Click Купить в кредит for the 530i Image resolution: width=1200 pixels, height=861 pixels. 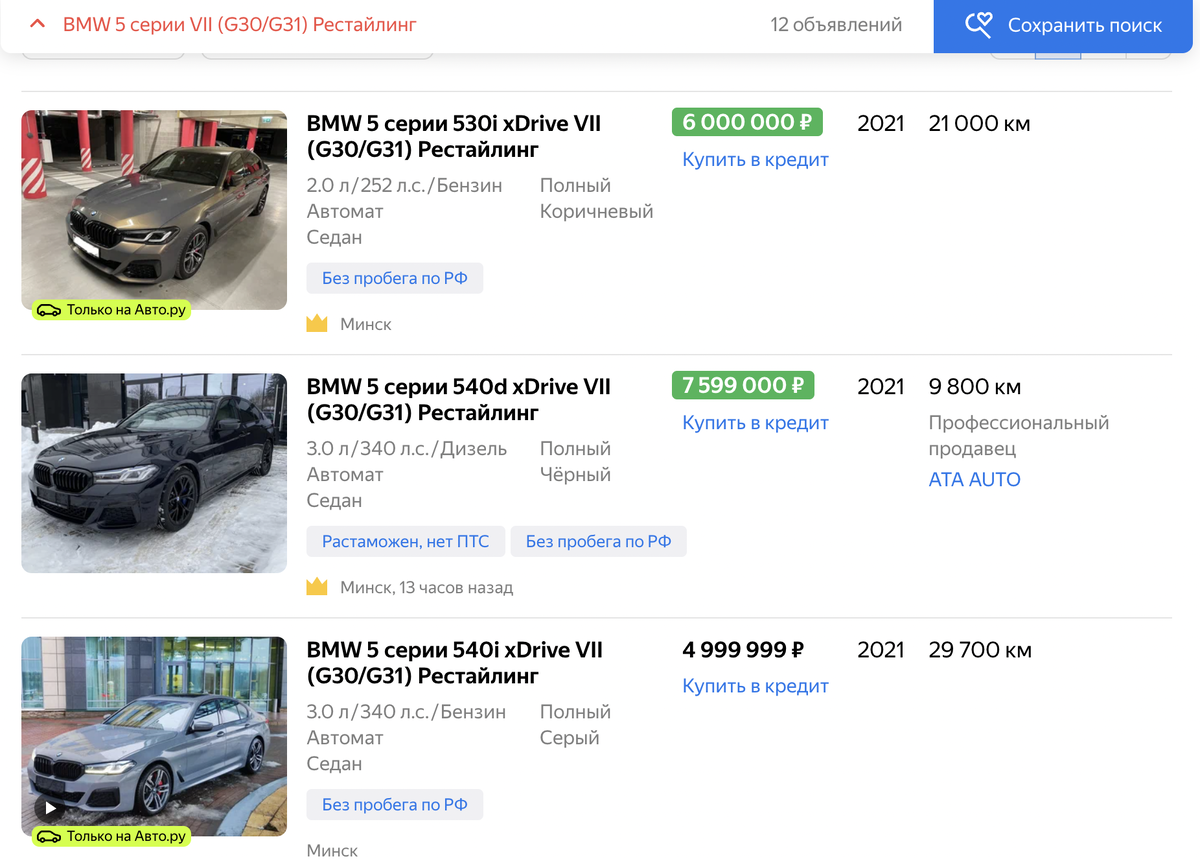(755, 160)
